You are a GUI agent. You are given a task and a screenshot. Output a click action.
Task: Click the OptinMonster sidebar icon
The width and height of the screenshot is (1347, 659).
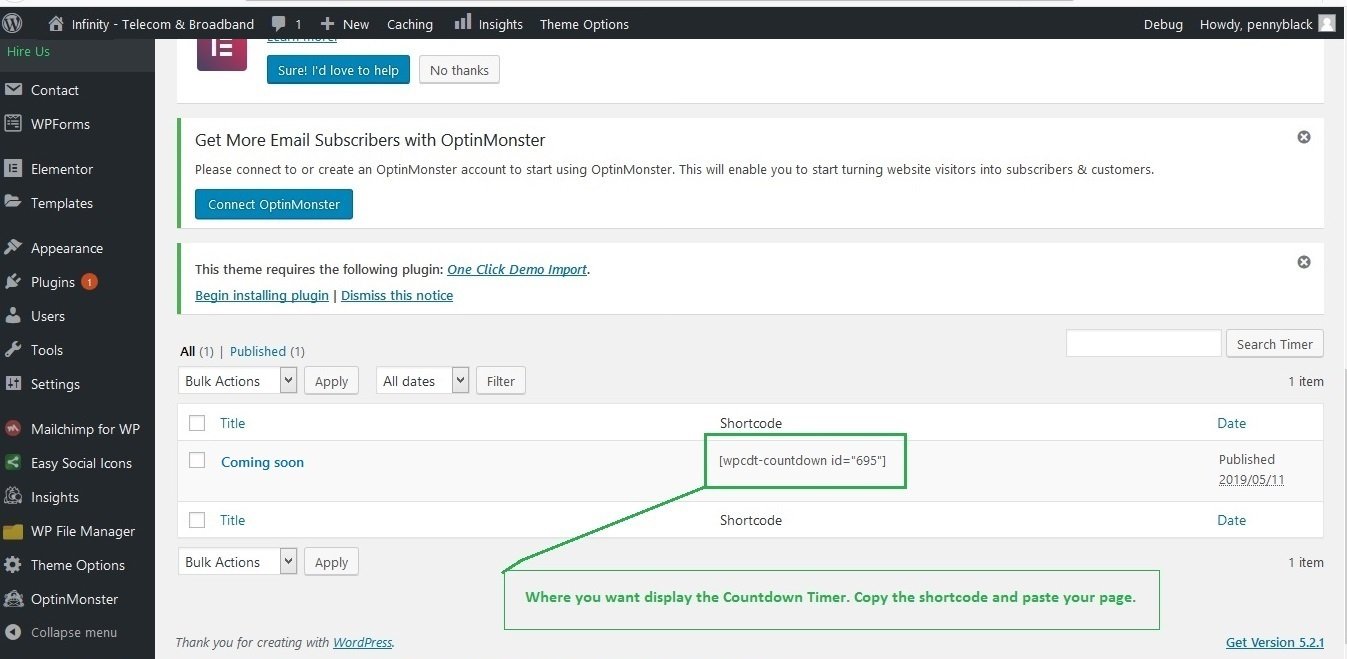pos(13,599)
